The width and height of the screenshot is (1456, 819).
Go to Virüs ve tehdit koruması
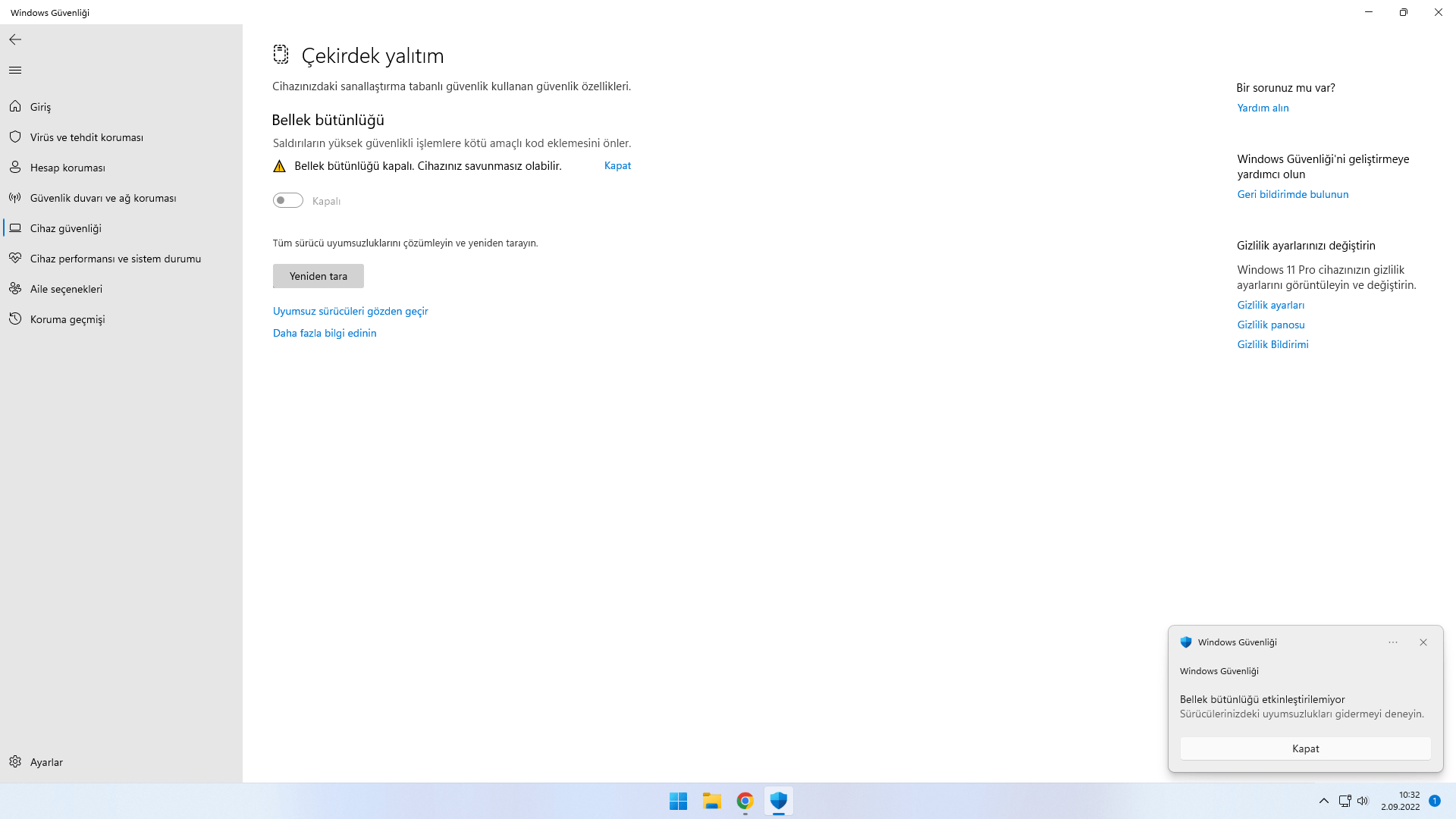(121, 137)
